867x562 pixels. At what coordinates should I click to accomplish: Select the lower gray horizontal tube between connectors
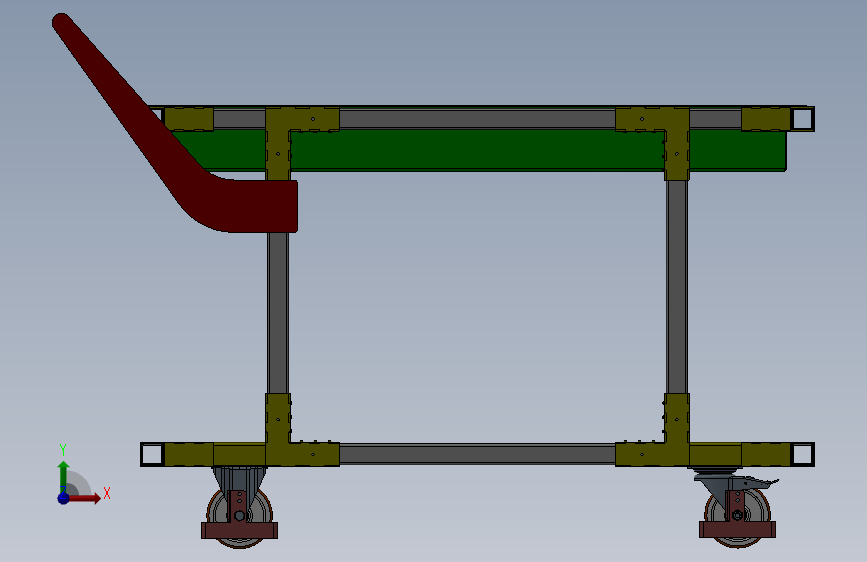(477, 454)
